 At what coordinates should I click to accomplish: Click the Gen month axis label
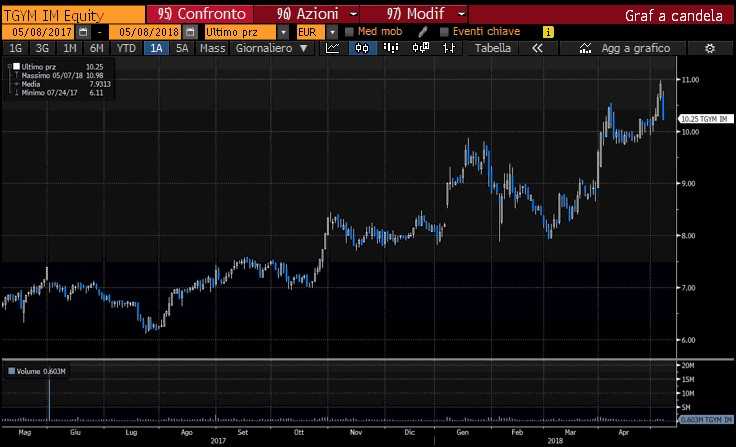(462, 432)
